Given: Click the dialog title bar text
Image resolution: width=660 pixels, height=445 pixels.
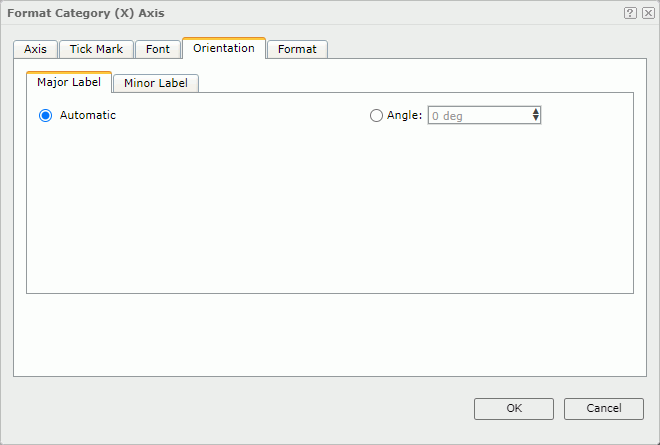Looking at the screenshot, I should point(86,13).
